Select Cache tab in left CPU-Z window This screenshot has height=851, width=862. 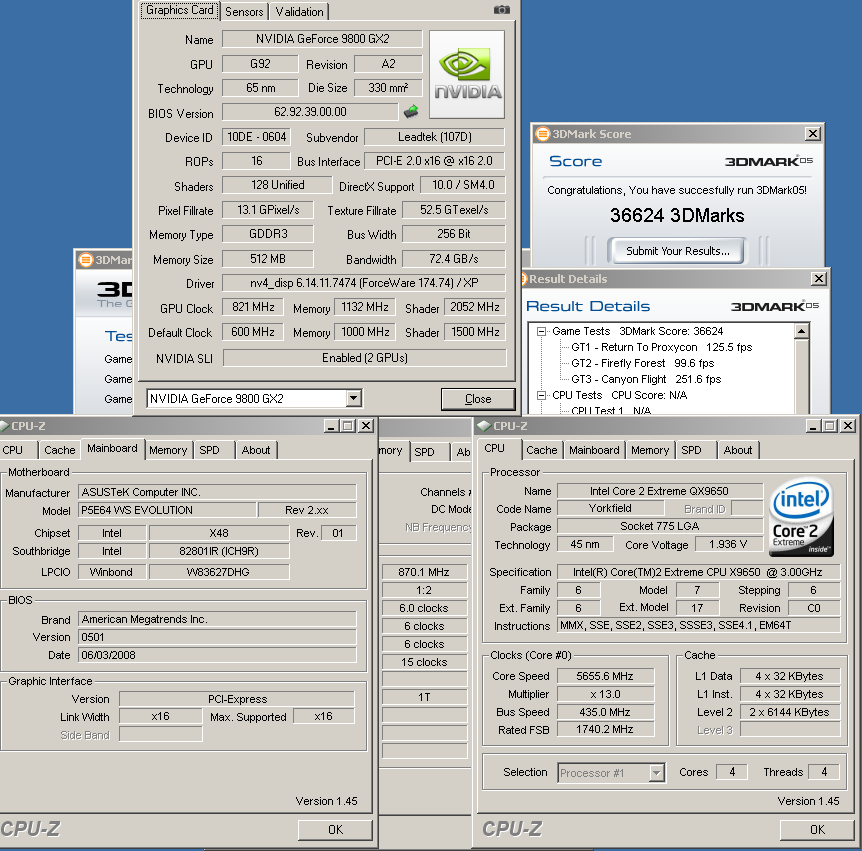click(59, 450)
